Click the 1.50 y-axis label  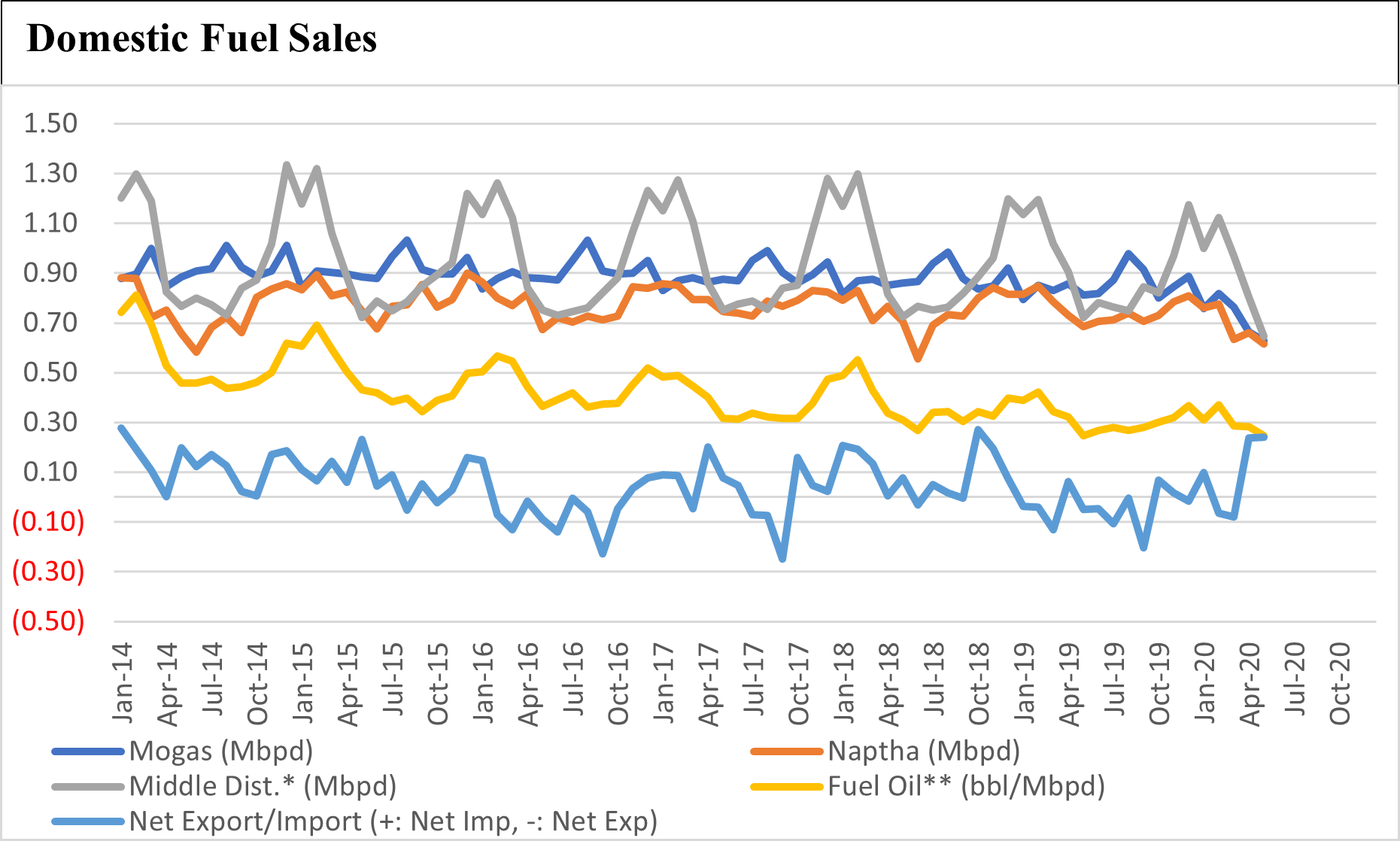(50, 123)
